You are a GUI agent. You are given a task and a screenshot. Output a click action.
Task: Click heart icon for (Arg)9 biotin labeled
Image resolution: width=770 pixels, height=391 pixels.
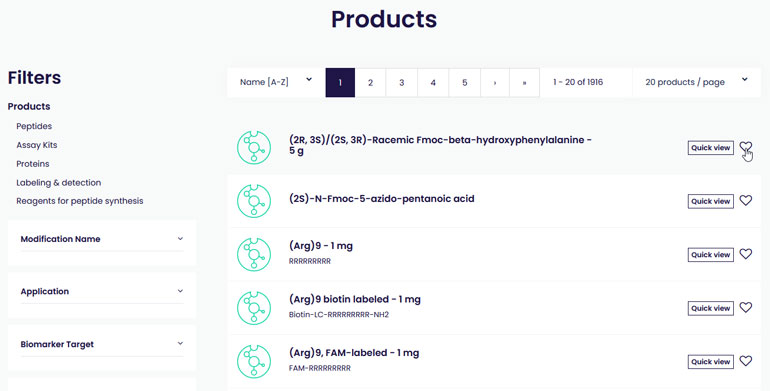(x=745, y=307)
